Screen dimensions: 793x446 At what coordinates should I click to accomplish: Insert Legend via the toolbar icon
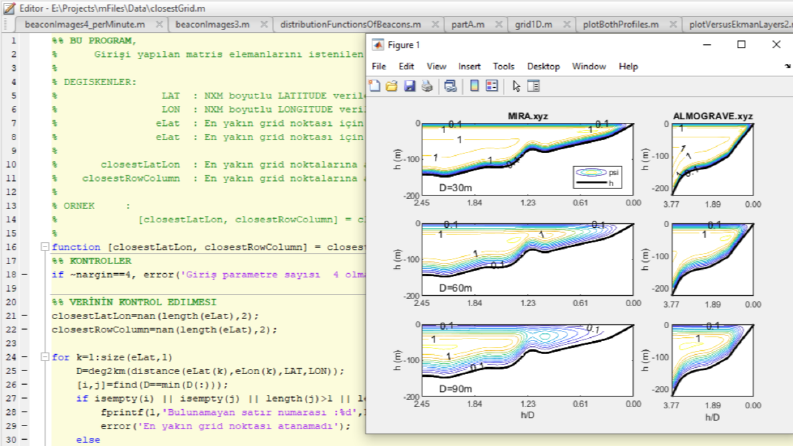pyautogui.click(x=492, y=86)
